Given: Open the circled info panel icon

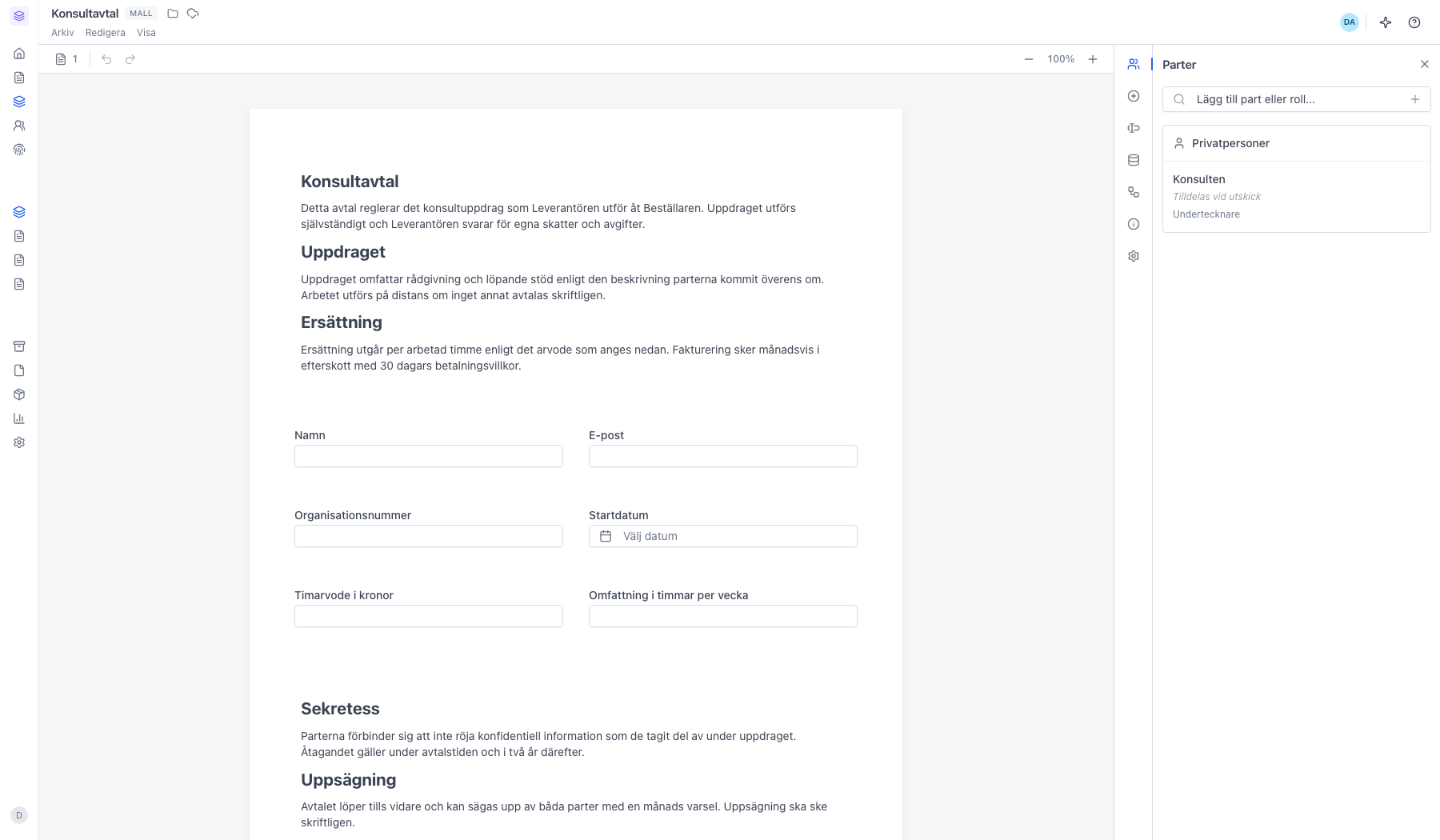Looking at the screenshot, I should (1134, 224).
